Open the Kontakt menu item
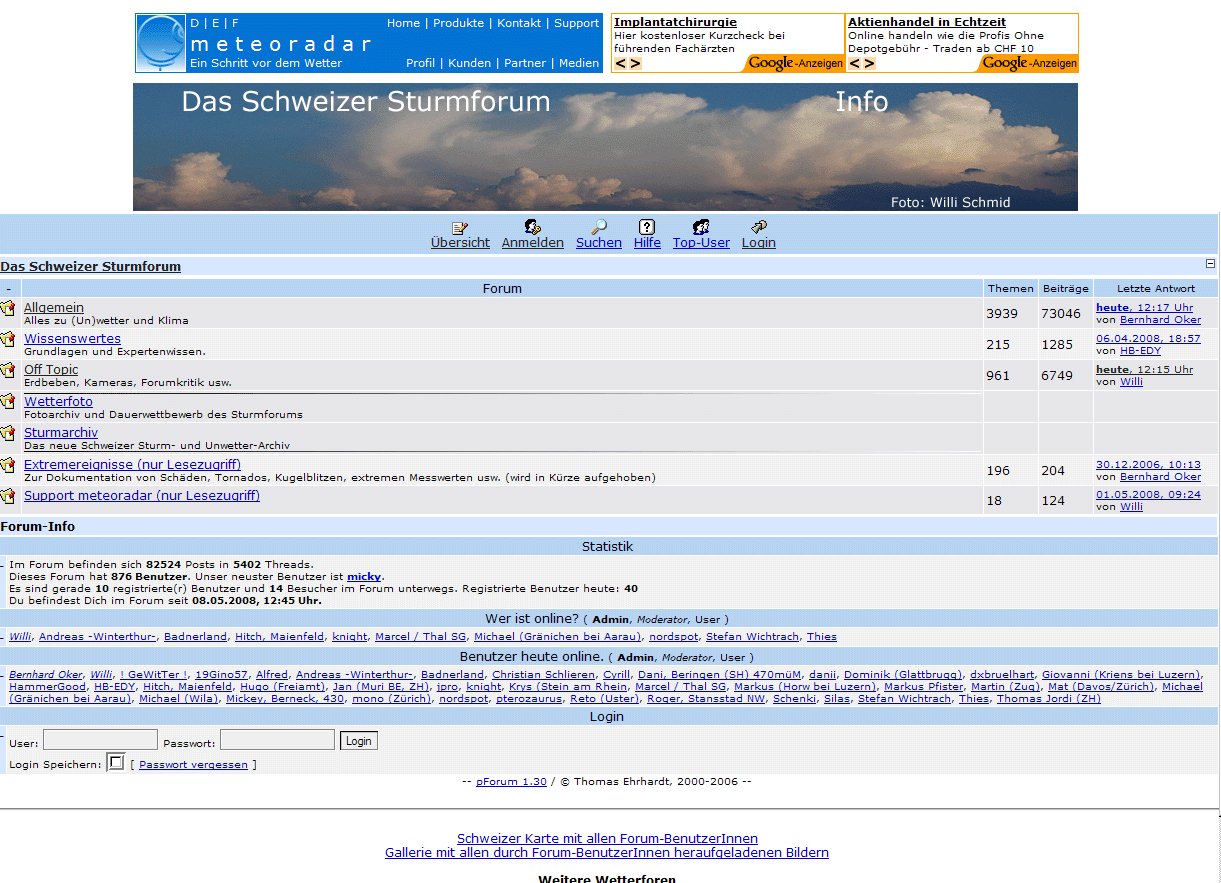Viewport: 1221px width, 883px height. pyautogui.click(x=519, y=23)
